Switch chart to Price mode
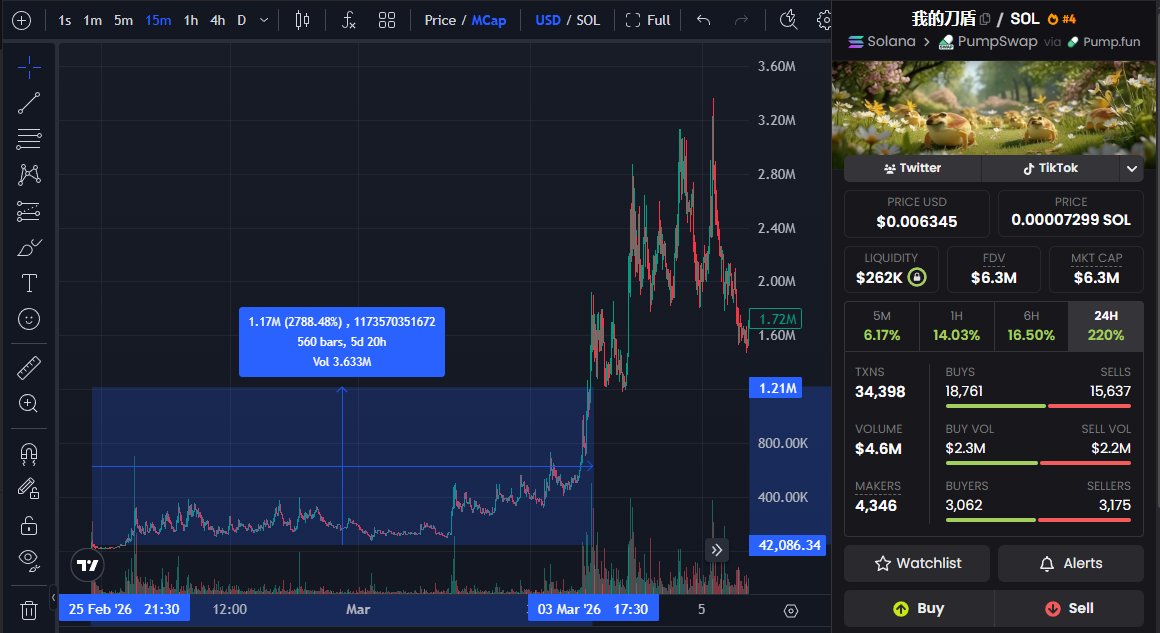This screenshot has height=633, width=1160. tap(440, 20)
